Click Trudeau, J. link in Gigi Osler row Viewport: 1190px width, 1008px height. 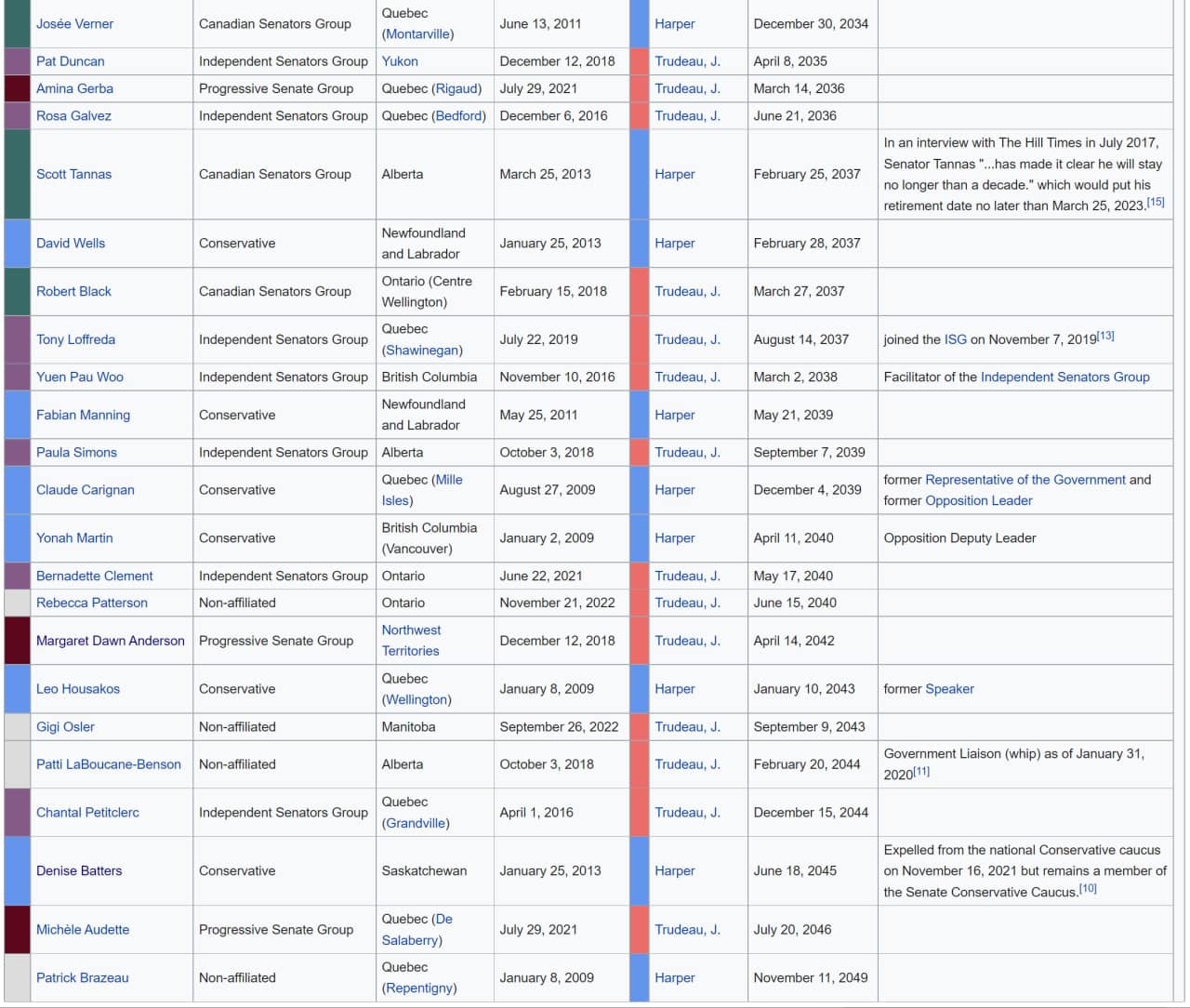(x=687, y=727)
